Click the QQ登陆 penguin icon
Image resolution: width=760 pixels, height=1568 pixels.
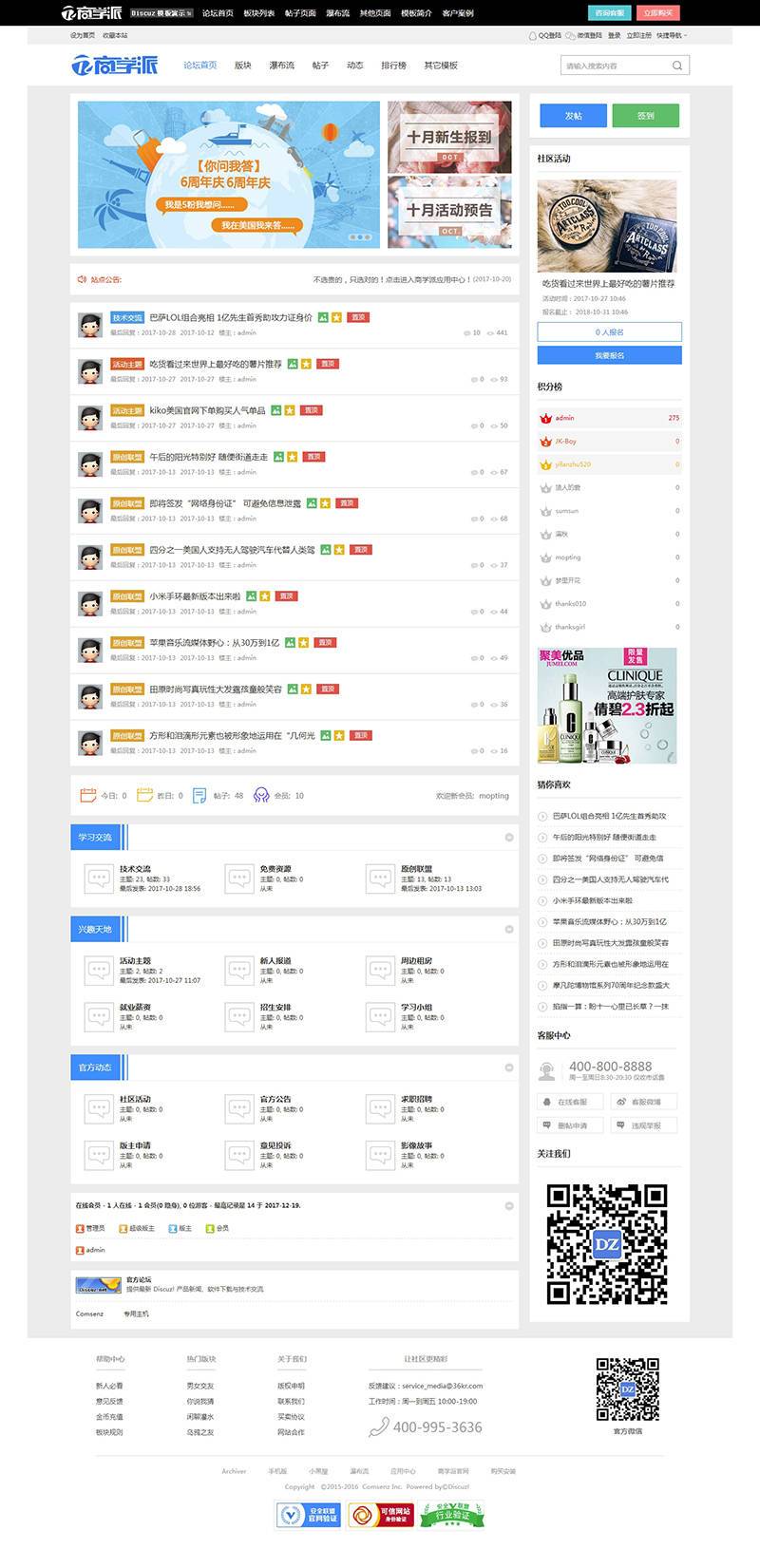coord(532,35)
